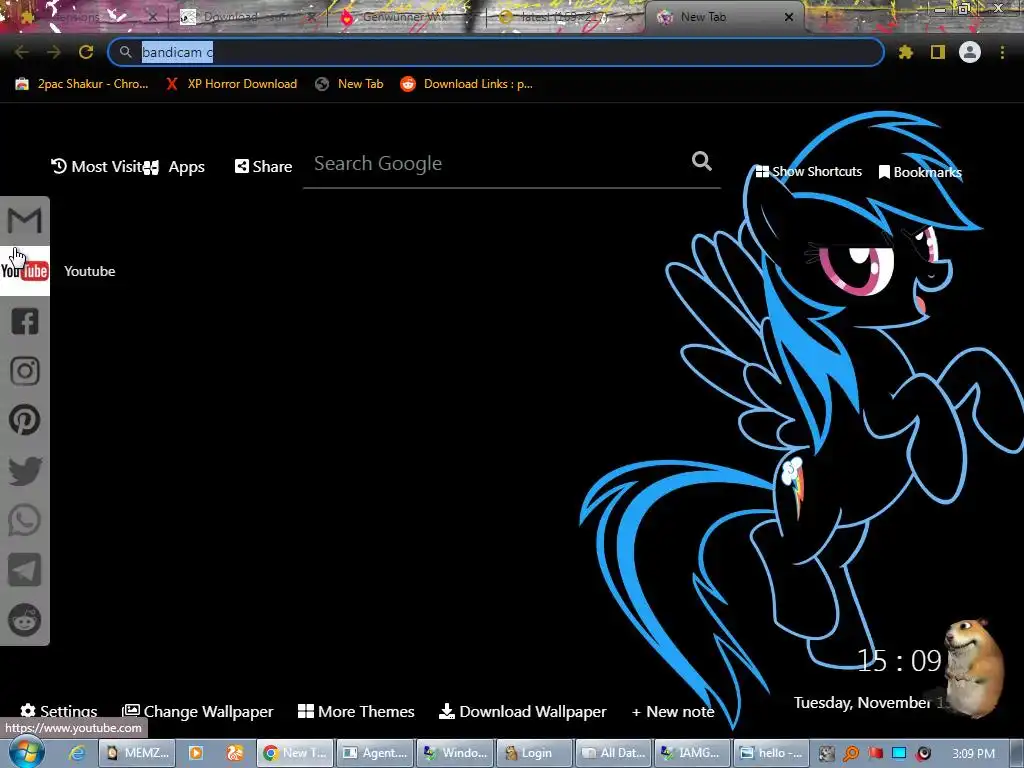Open Pinterest from the sidebar
The height and width of the screenshot is (768, 1024).
pyautogui.click(x=25, y=420)
